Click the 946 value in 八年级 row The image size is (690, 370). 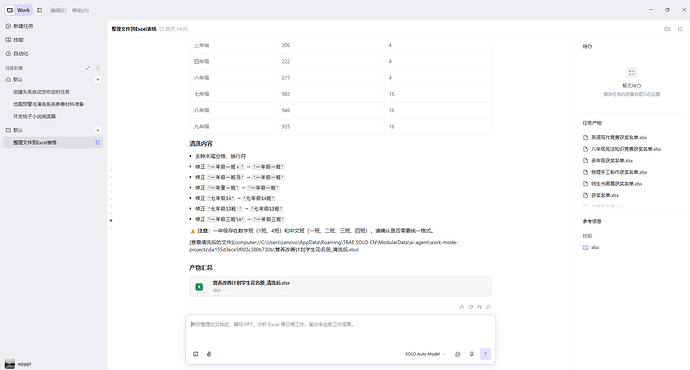tap(286, 110)
